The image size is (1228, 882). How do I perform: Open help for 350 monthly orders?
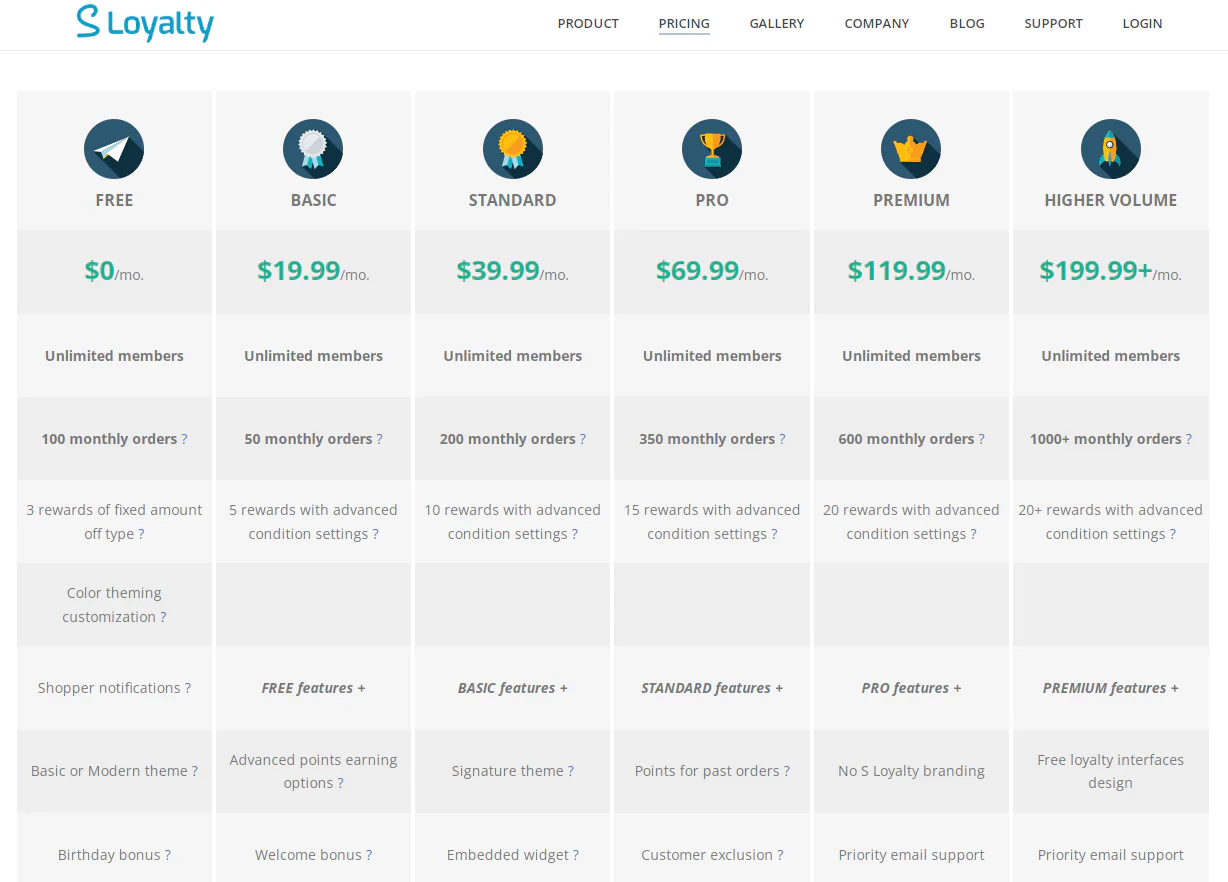[x=782, y=439]
